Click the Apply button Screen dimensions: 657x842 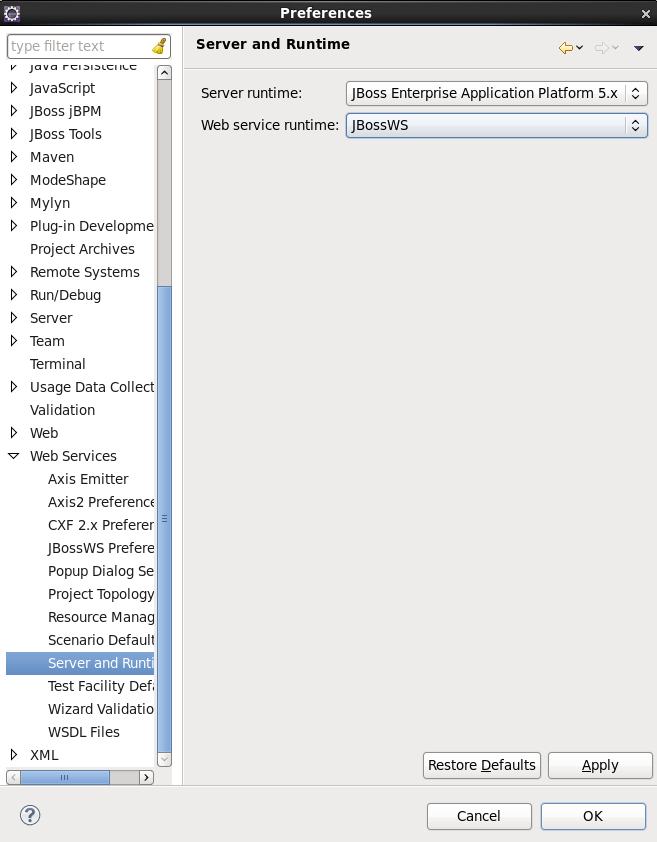[600, 765]
